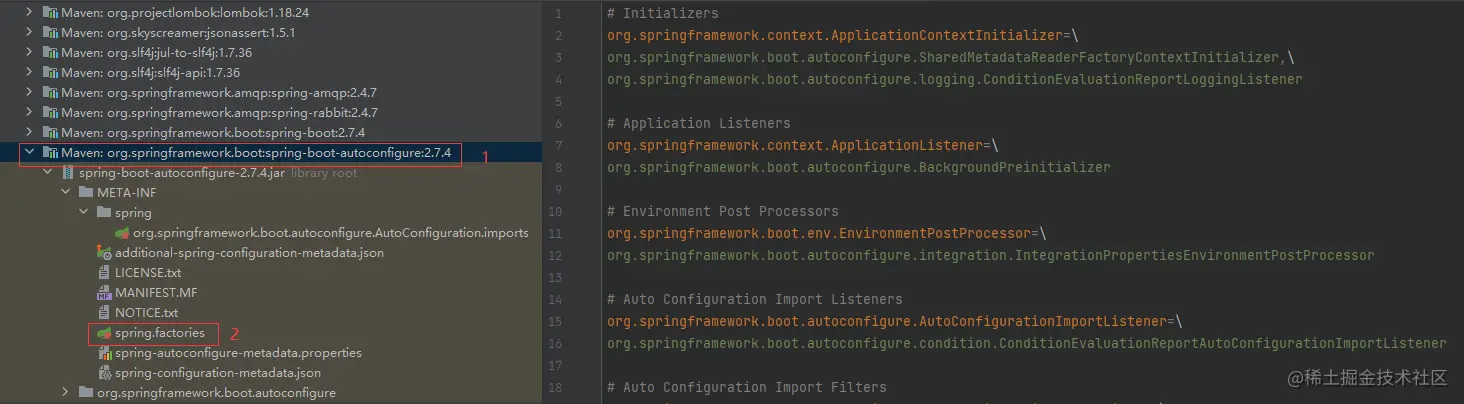Image resolution: width=1464 pixels, height=404 pixels.
Task: Click the MANIFEST.MF file icon
Action: (105, 293)
